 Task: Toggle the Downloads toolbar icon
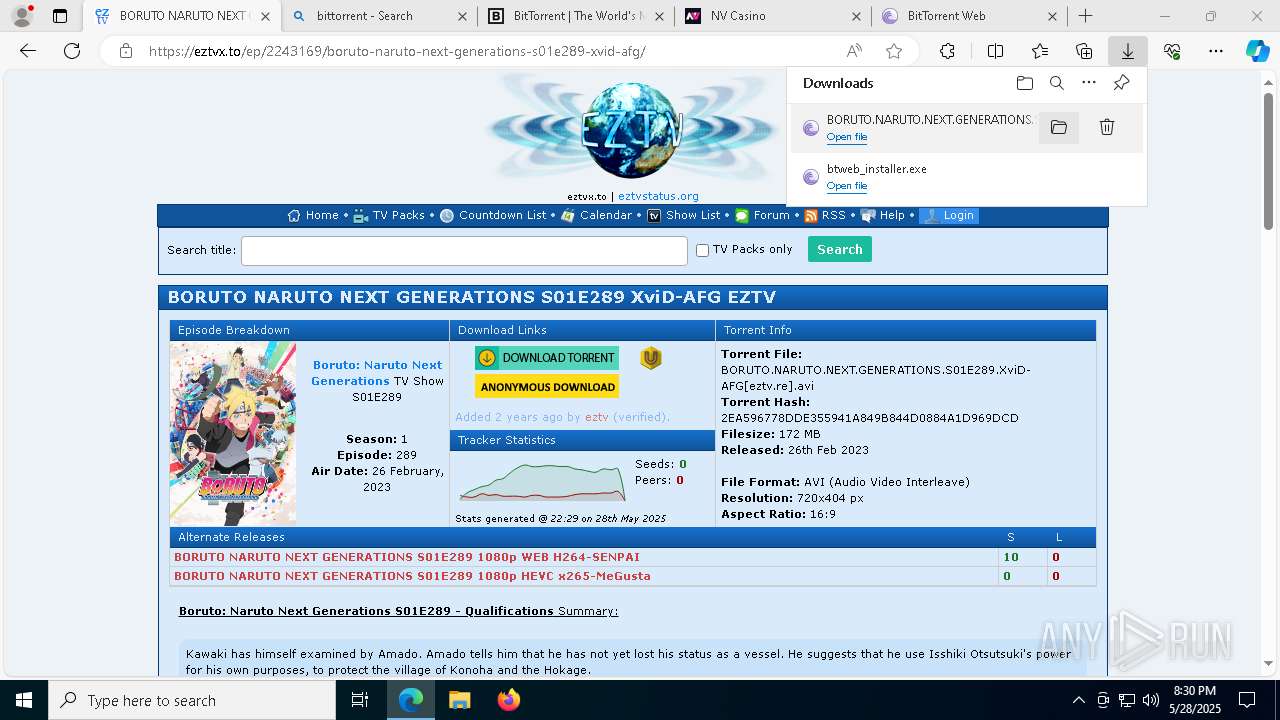point(1128,51)
